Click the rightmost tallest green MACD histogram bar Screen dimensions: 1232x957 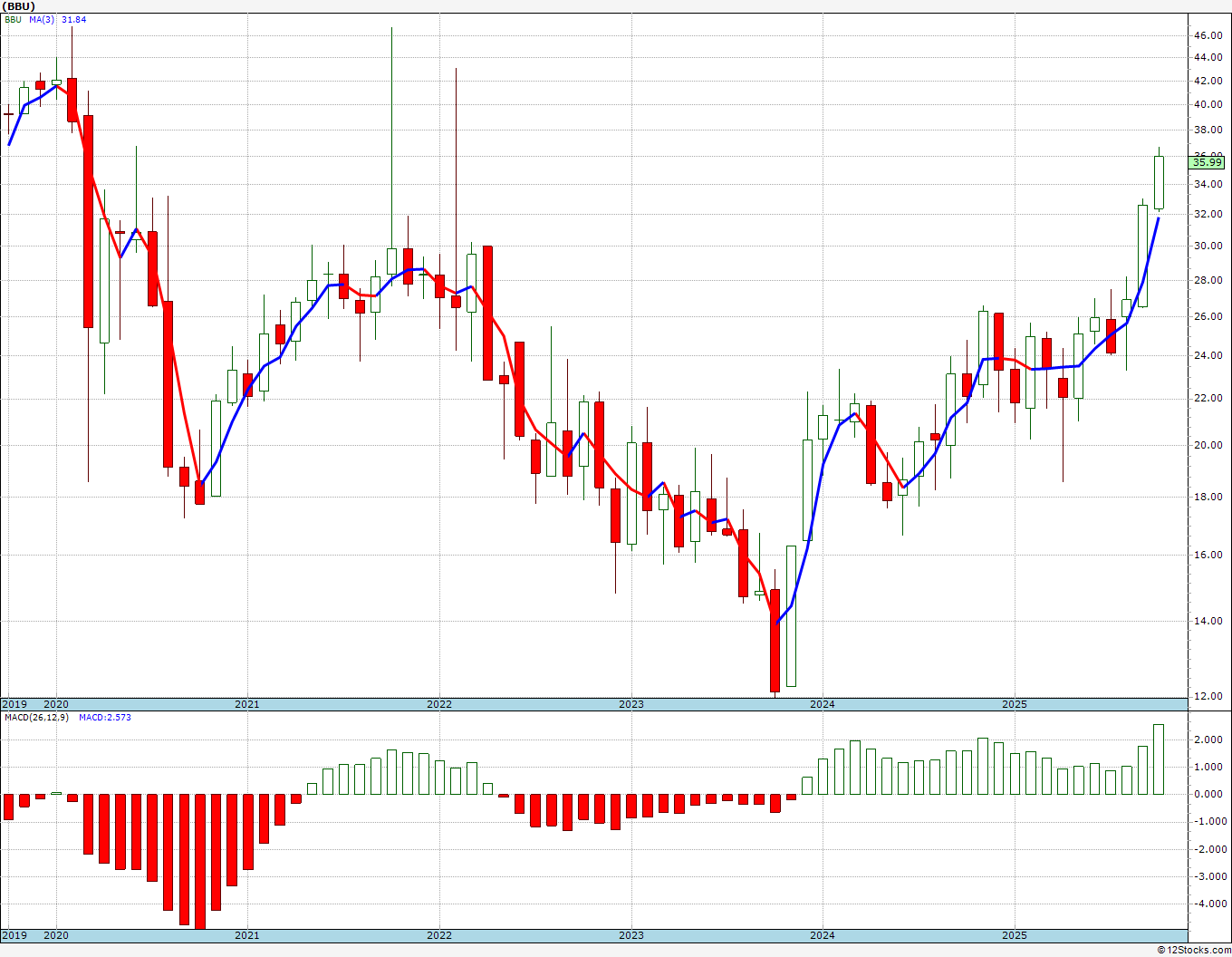coord(1159,759)
